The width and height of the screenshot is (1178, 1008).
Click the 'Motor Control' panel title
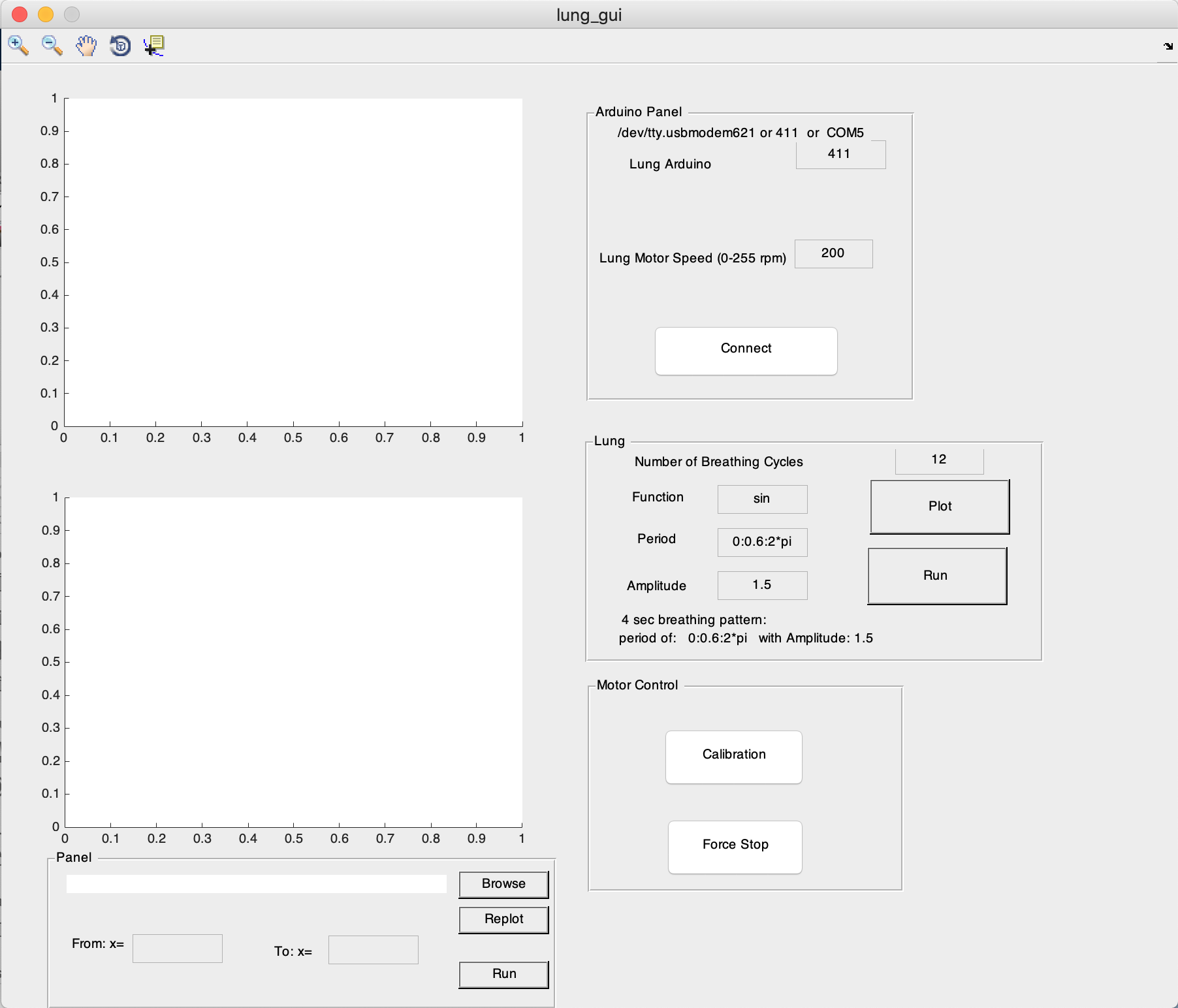click(637, 685)
